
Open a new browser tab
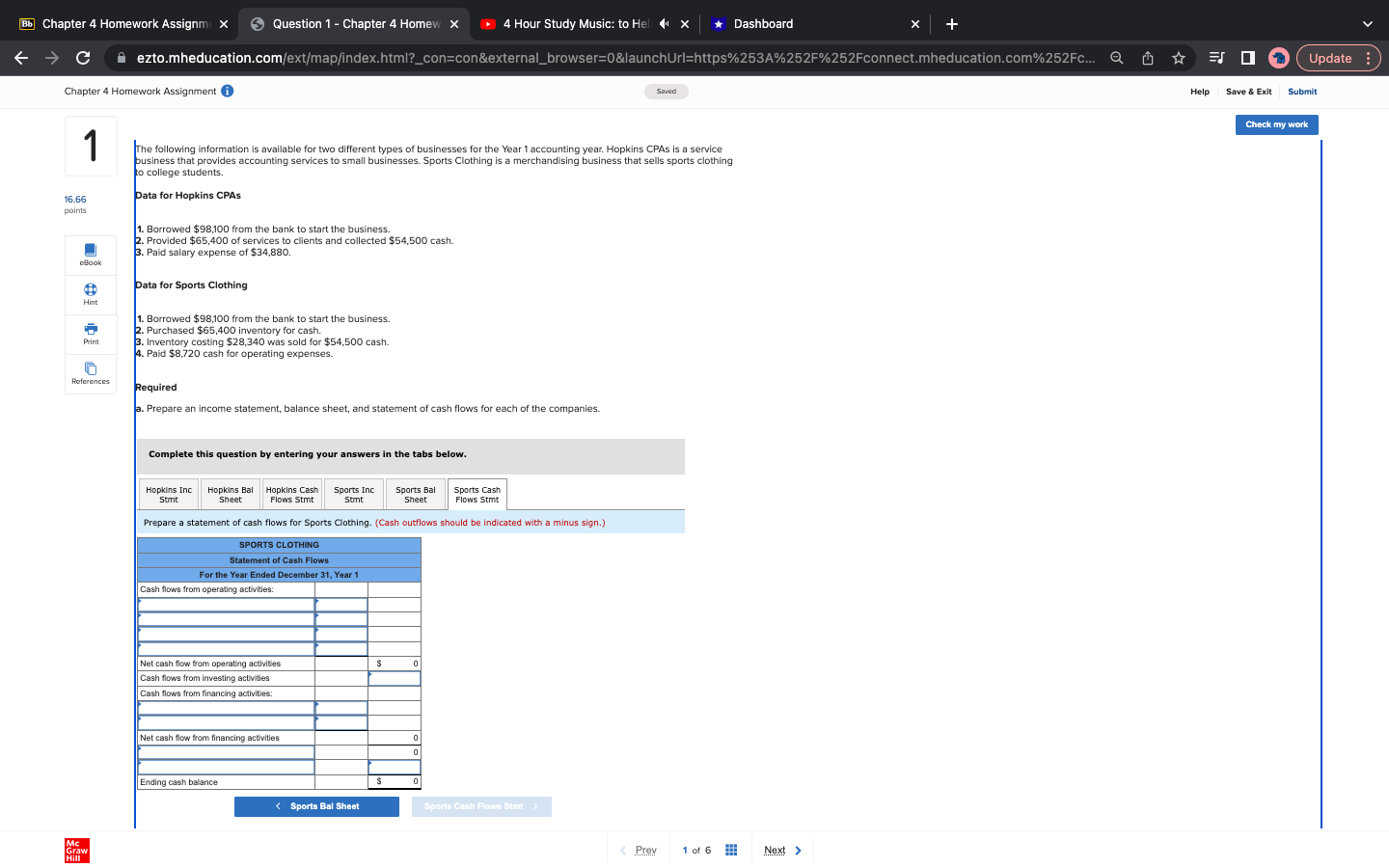952,24
